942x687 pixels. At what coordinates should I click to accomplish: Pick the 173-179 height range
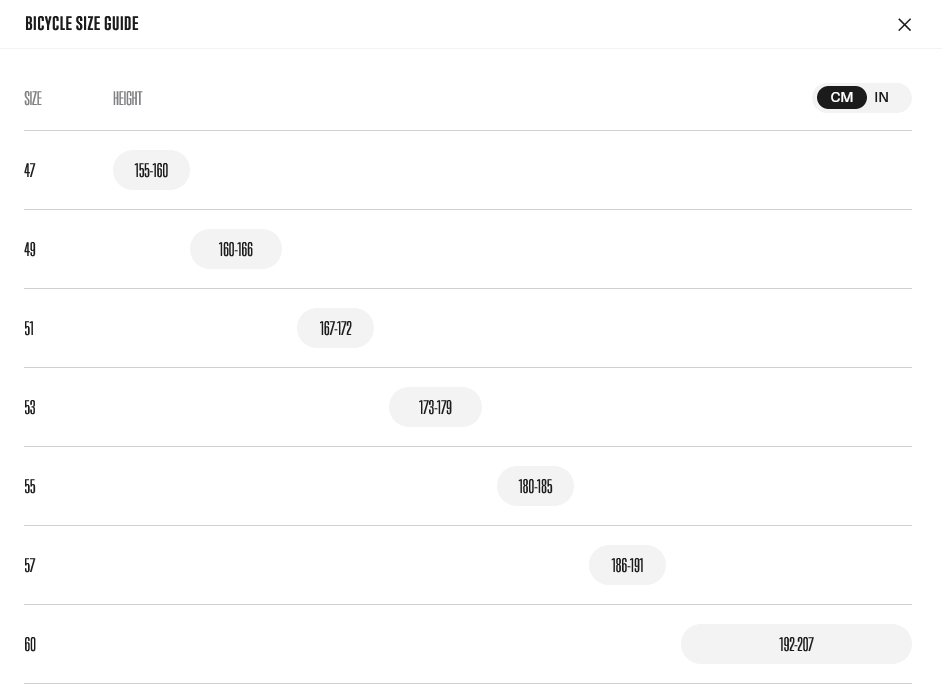(435, 407)
